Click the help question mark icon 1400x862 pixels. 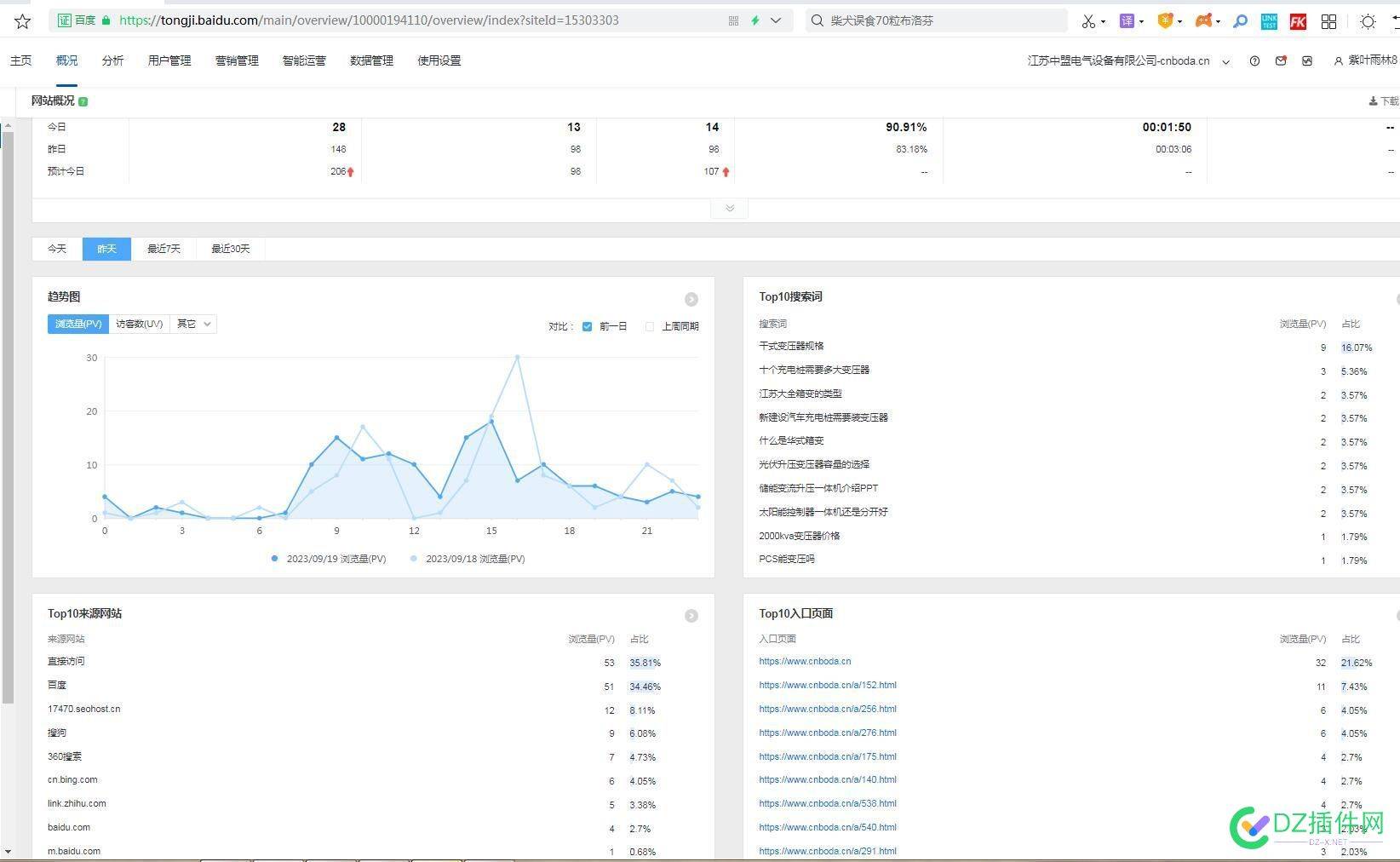pyautogui.click(x=1254, y=61)
